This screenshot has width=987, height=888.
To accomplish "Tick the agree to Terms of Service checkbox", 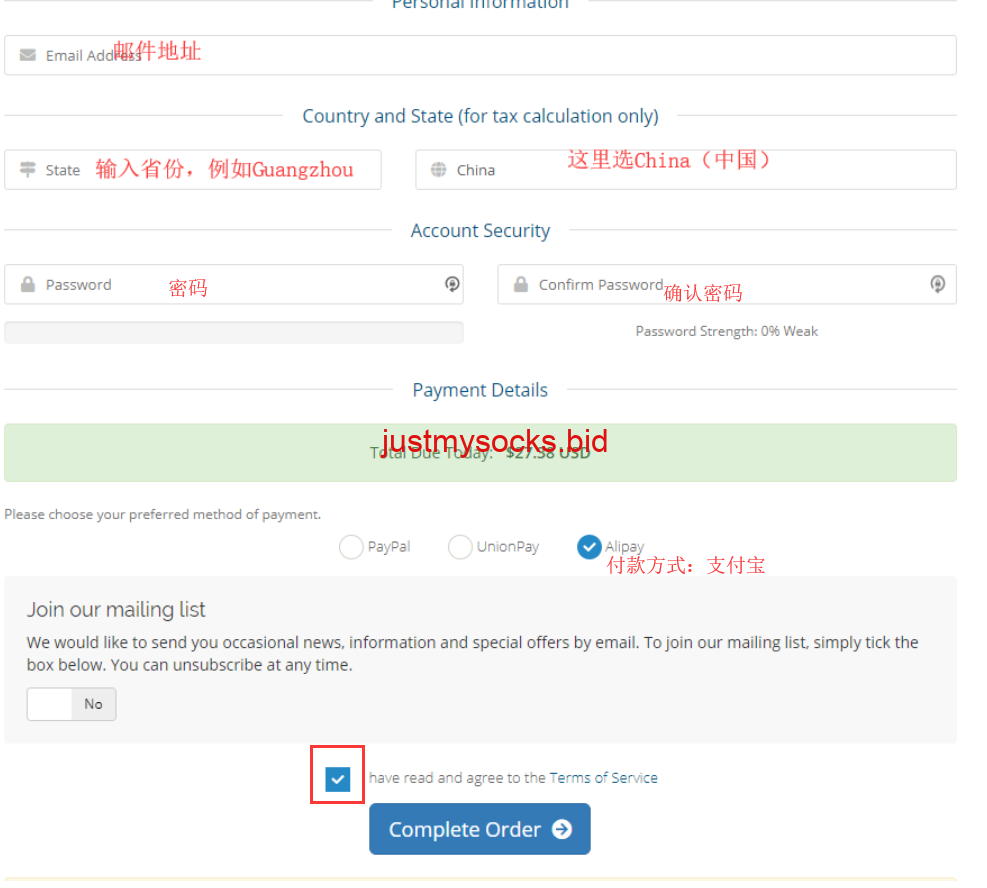I will point(338,778).
